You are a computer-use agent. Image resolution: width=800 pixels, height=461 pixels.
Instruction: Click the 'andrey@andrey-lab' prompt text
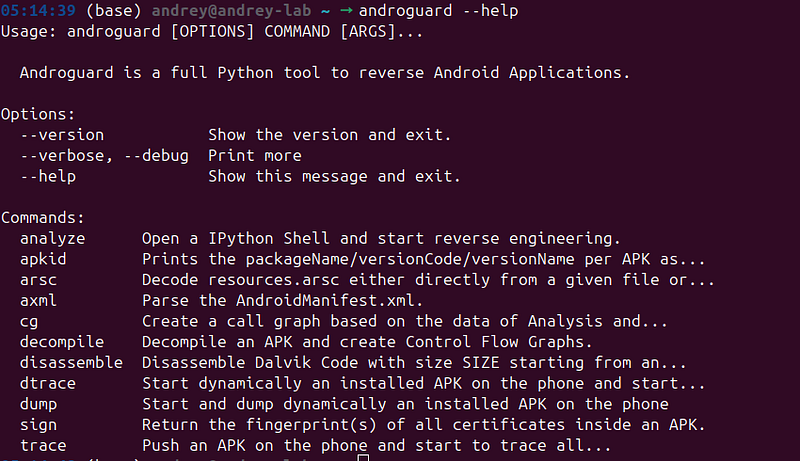[231, 11]
